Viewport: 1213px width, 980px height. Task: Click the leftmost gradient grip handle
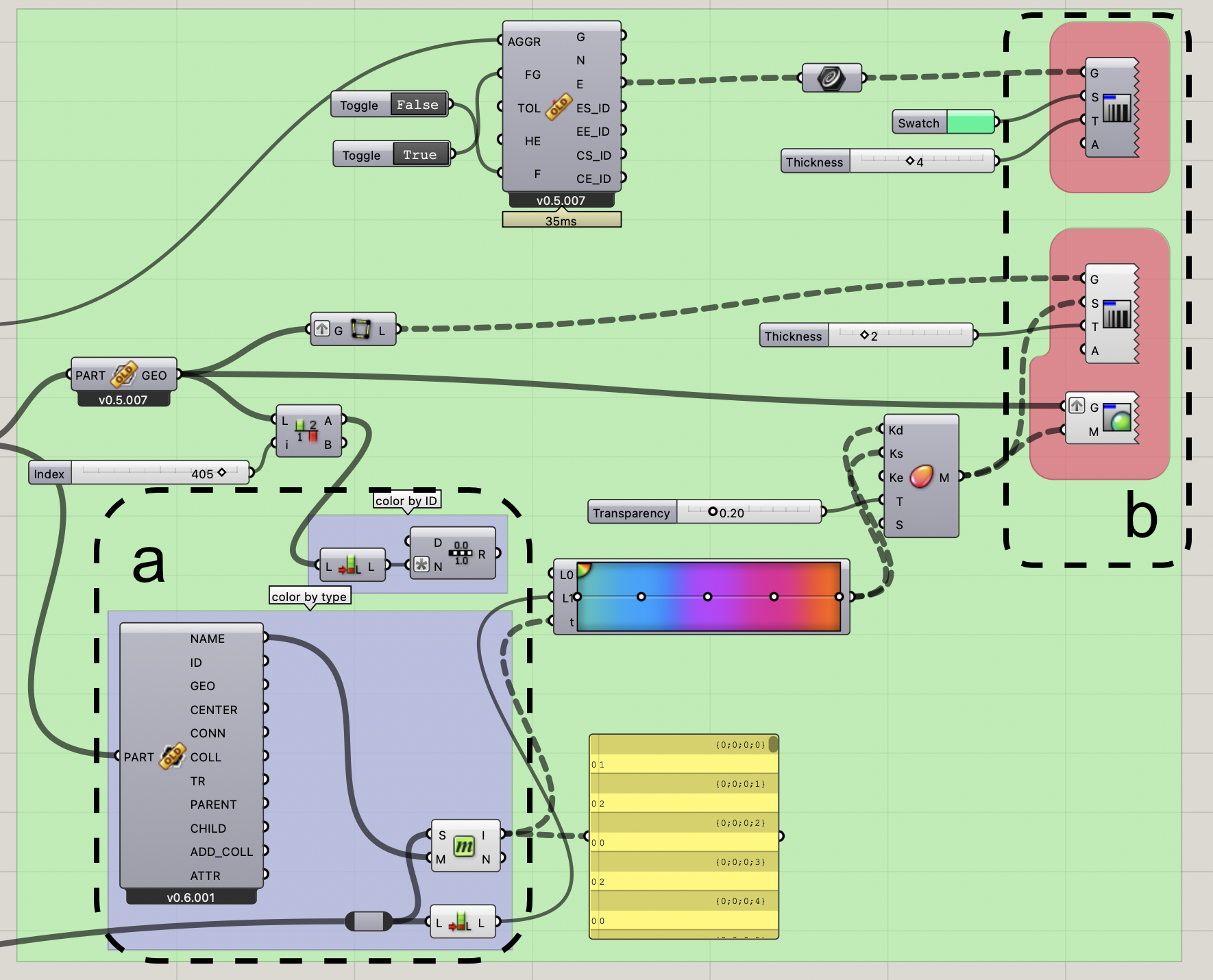pos(578,597)
